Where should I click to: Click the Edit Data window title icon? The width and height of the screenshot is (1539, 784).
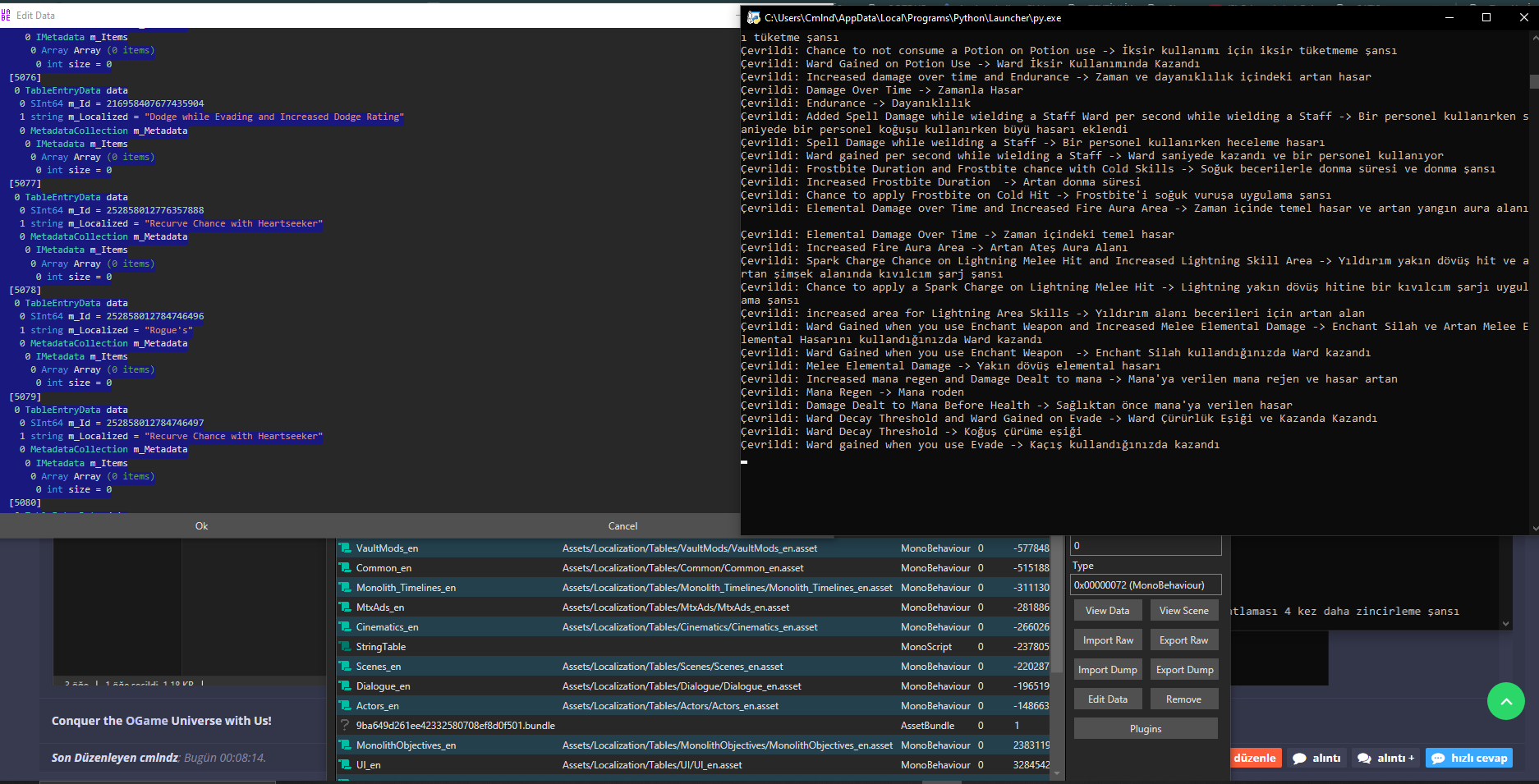click(6, 15)
